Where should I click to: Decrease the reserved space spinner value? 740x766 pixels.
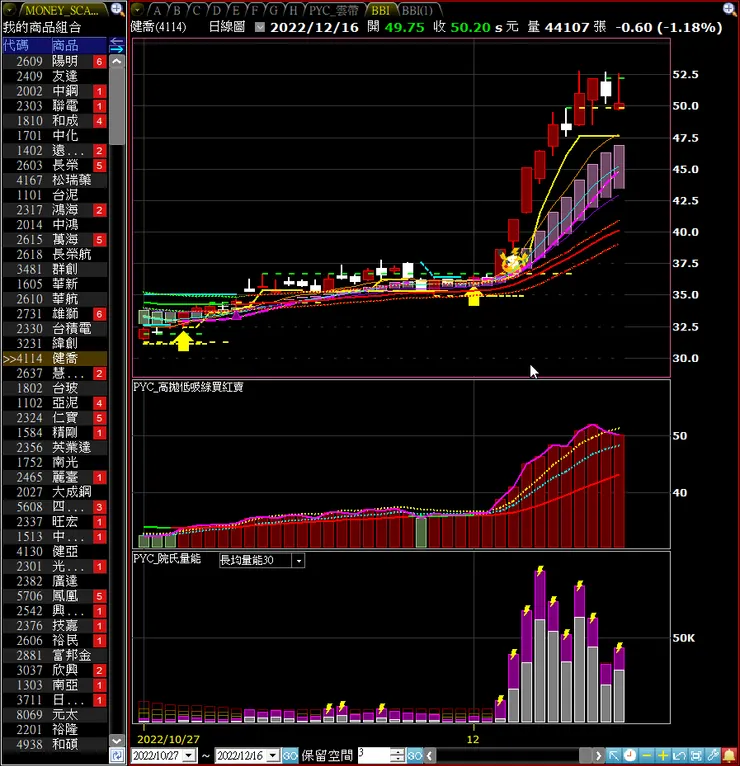[x=399, y=759]
